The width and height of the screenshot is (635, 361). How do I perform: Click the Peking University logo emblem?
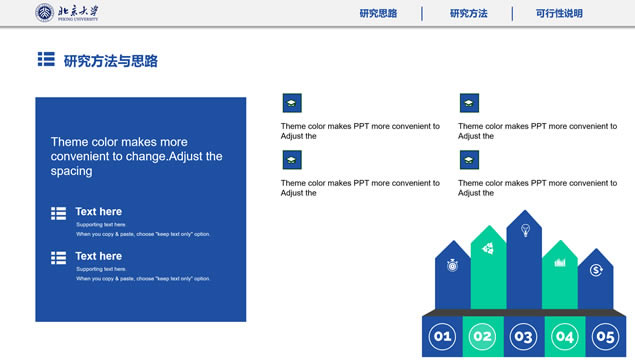coord(45,13)
